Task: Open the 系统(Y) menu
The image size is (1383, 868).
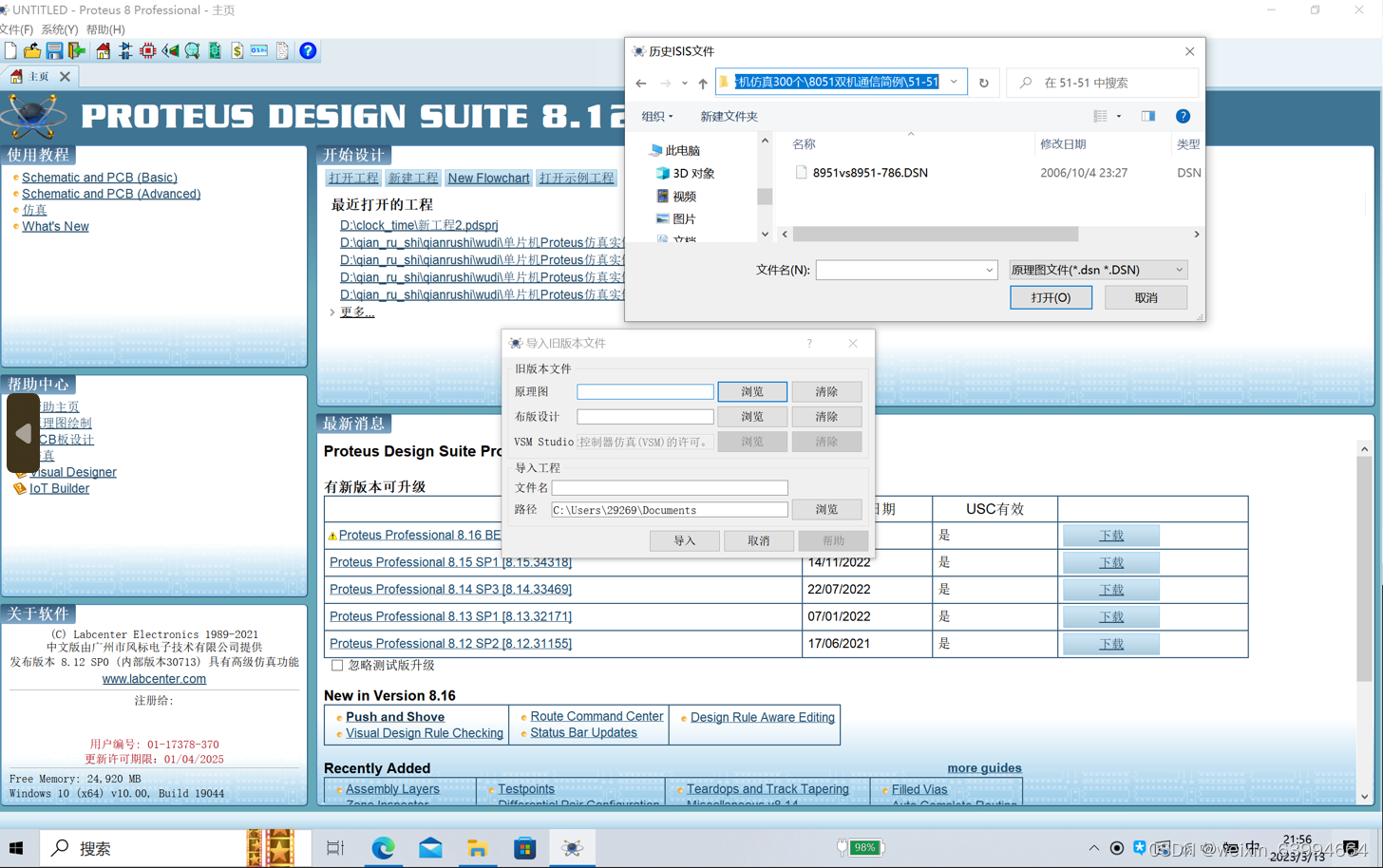Action: point(59,29)
